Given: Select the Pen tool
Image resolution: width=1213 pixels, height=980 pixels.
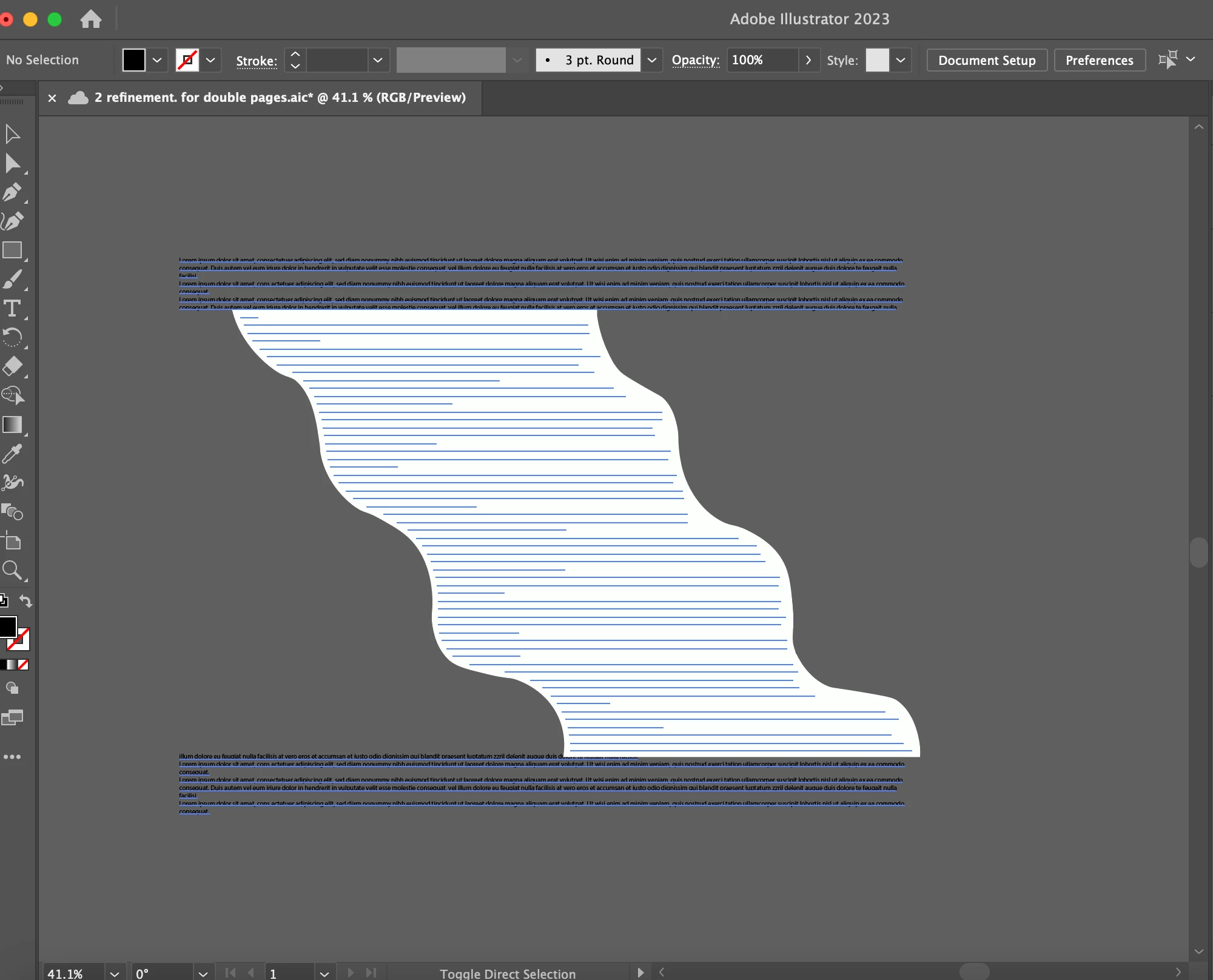Looking at the screenshot, I should point(12,193).
